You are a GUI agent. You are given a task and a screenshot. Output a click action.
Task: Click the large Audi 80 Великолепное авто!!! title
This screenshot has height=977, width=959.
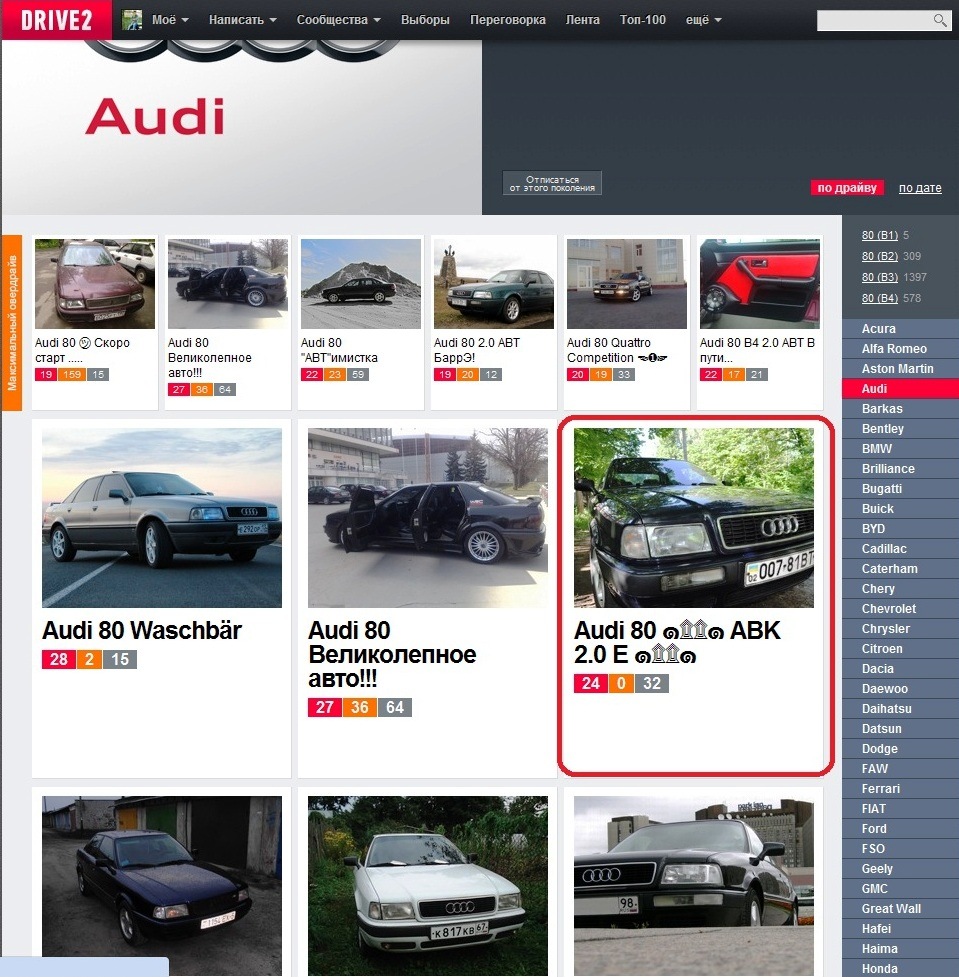pyautogui.click(x=392, y=654)
